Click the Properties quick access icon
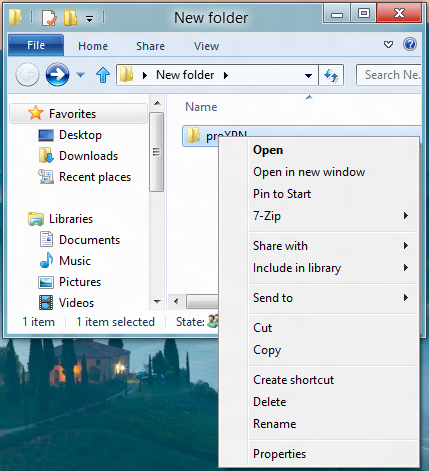 pyautogui.click(x=49, y=17)
